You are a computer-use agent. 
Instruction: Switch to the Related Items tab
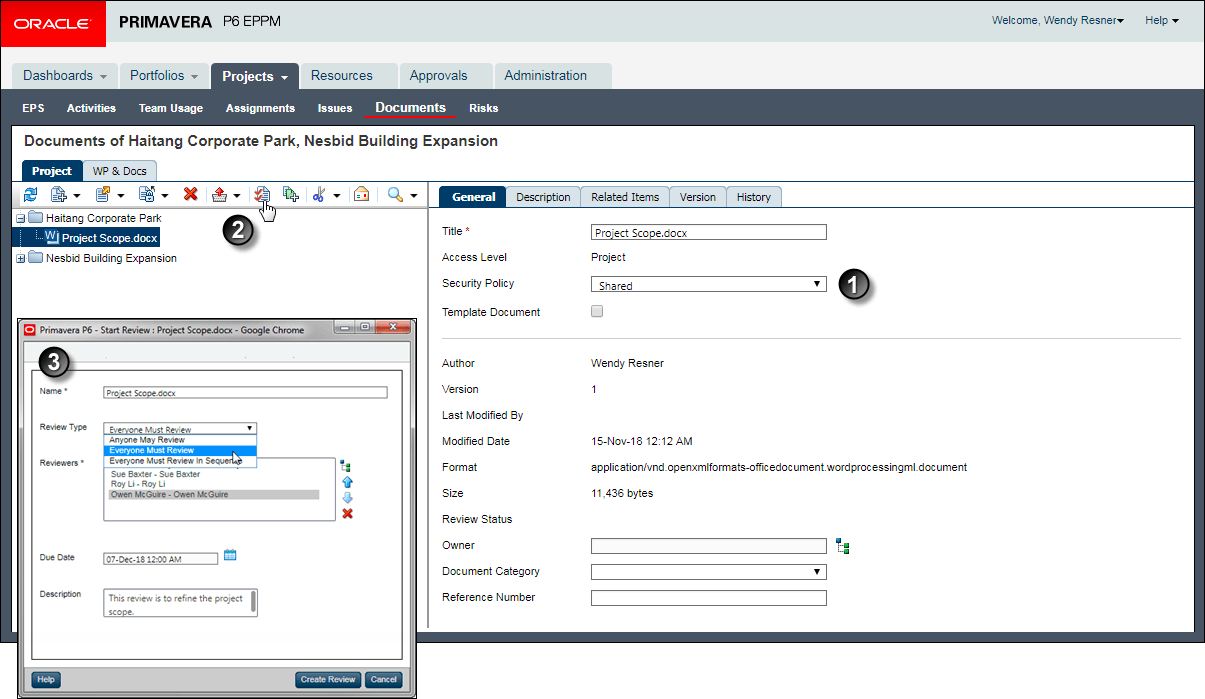pos(625,197)
